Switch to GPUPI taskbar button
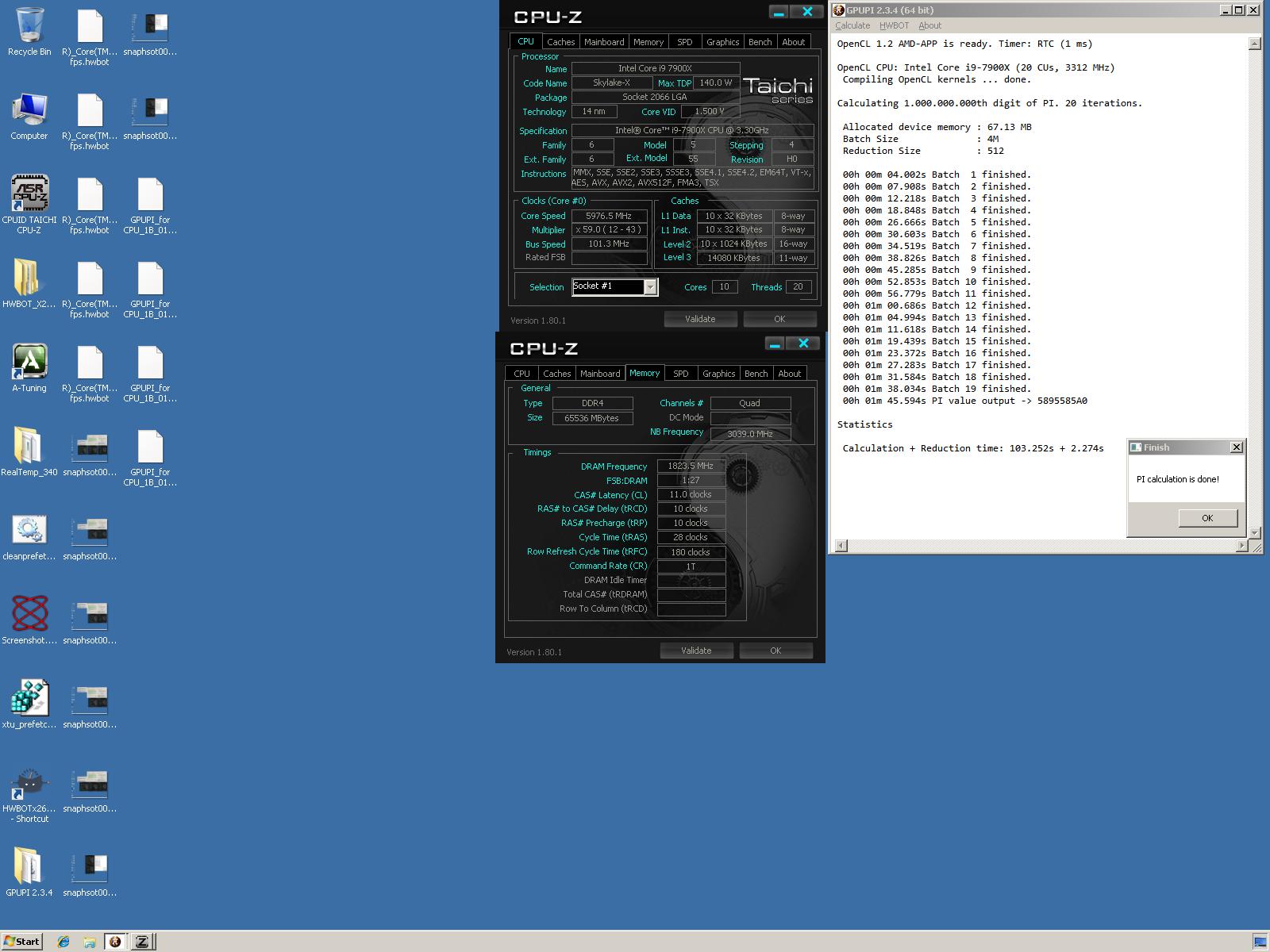Screen dimensions: 1270x952 pos(115,942)
